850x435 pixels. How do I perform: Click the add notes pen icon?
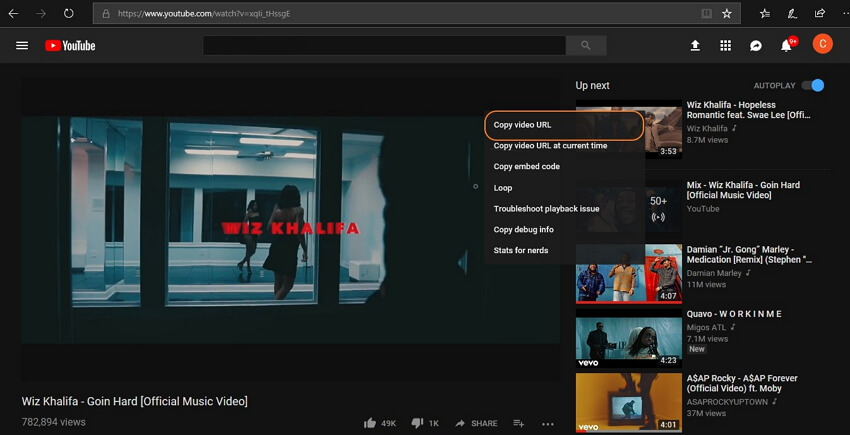coord(792,14)
